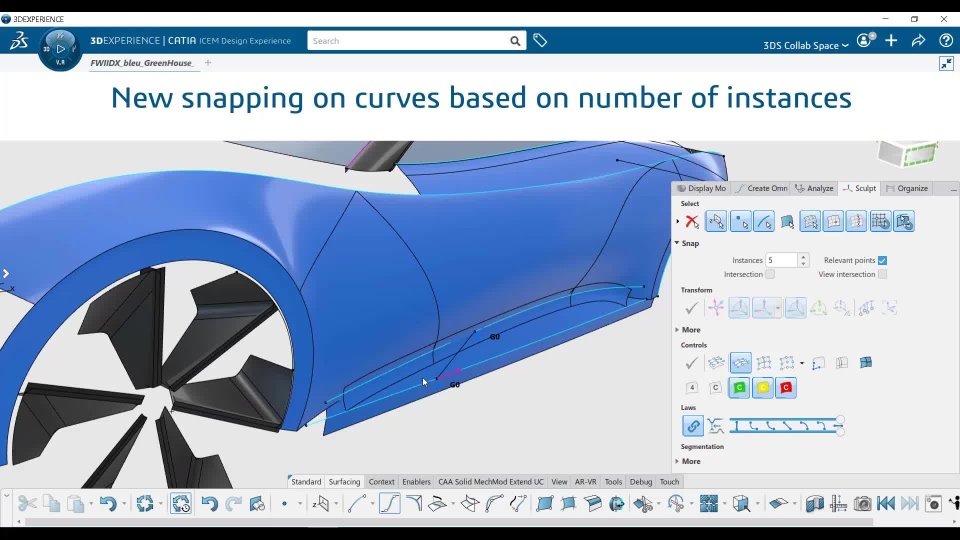Switch to the Analyze tab
This screenshot has width=960, height=540.
814,188
